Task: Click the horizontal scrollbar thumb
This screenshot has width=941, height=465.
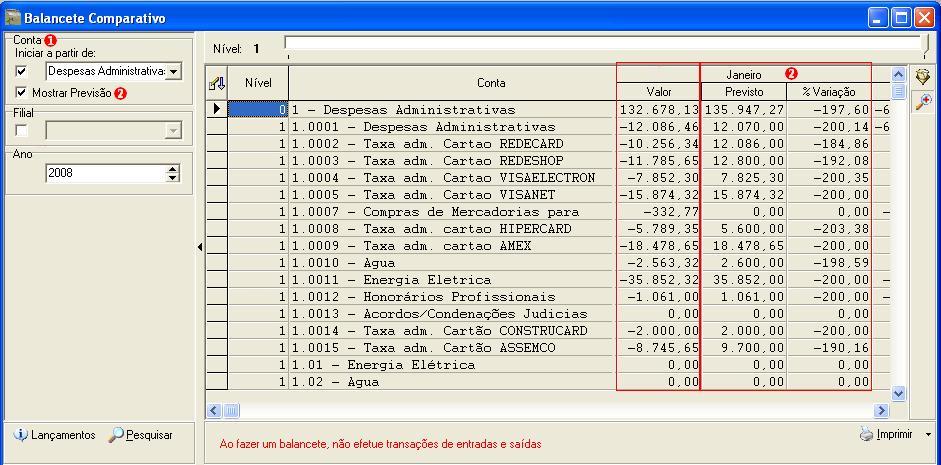Action: pyautogui.click(x=232, y=410)
